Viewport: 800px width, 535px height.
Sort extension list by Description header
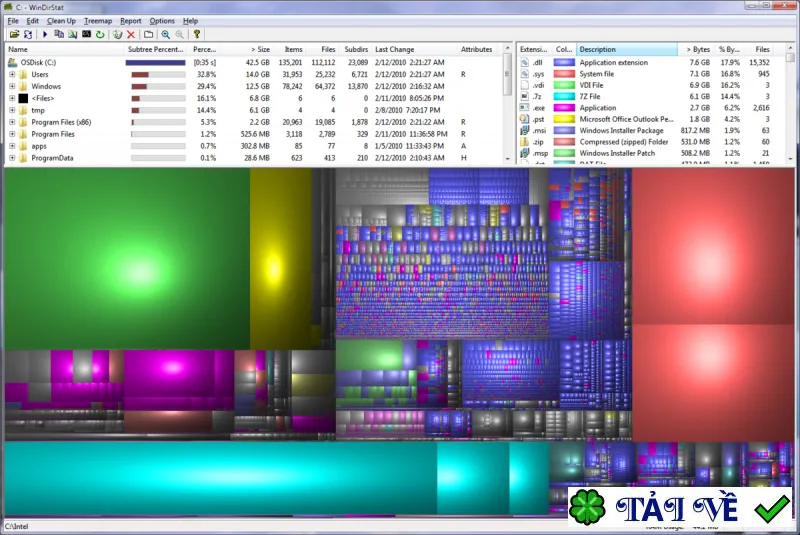627,49
